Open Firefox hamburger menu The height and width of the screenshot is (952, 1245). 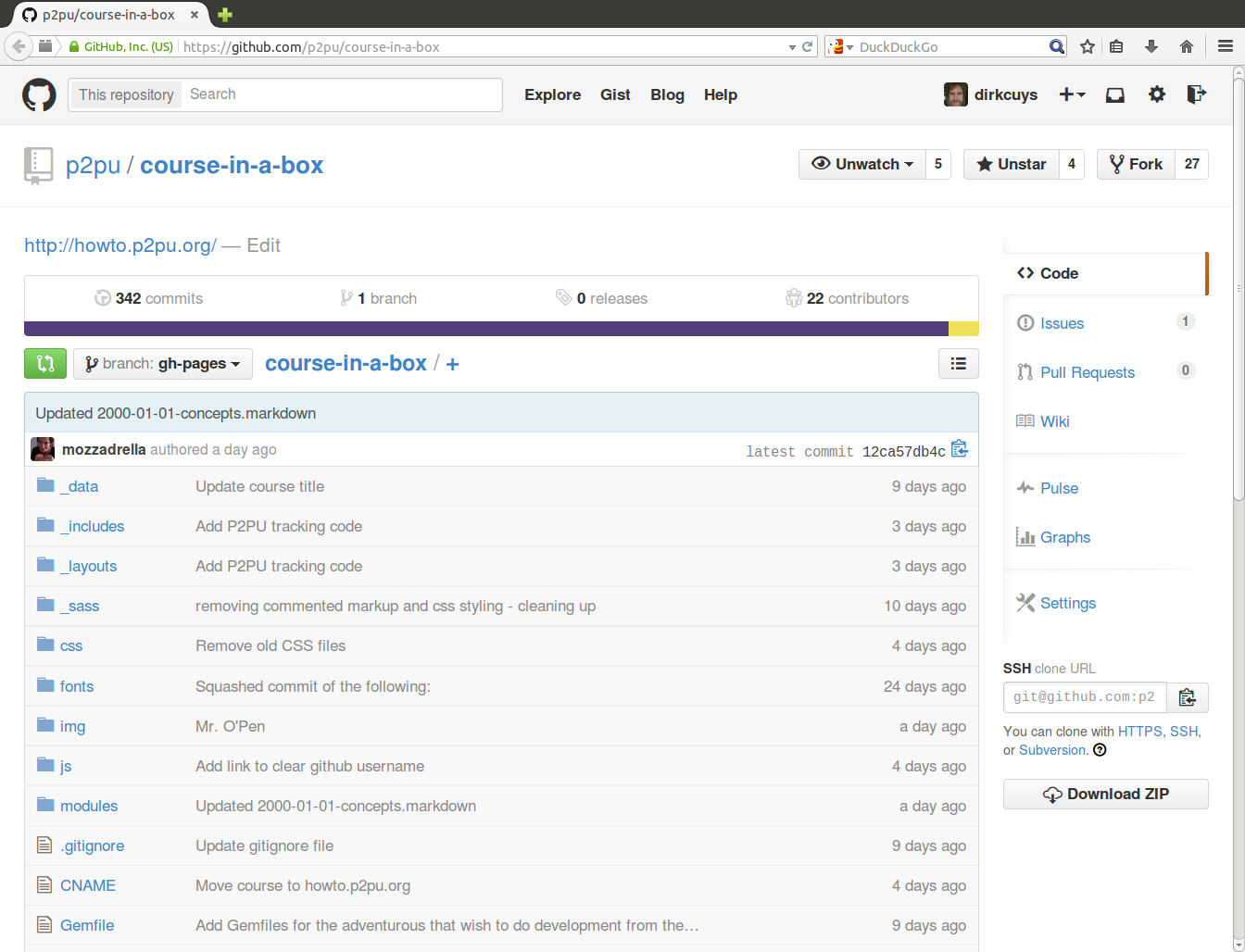tap(1226, 46)
